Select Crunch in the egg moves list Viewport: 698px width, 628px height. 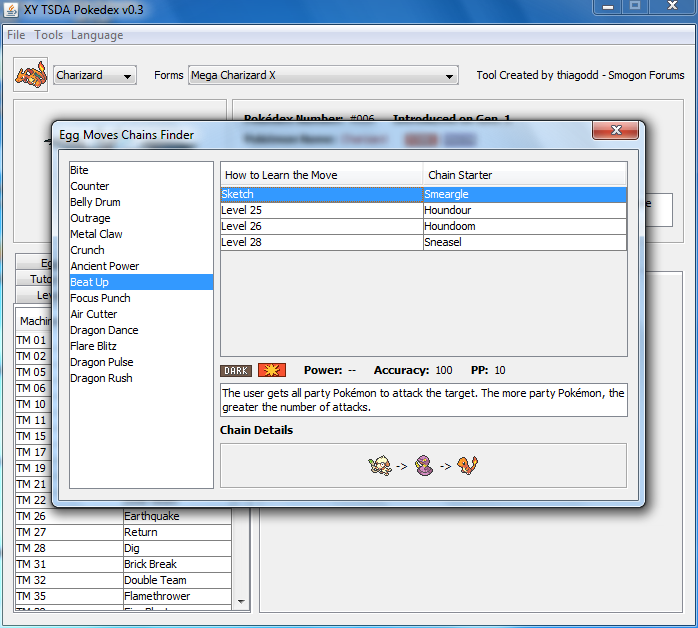pyautogui.click(x=141, y=250)
